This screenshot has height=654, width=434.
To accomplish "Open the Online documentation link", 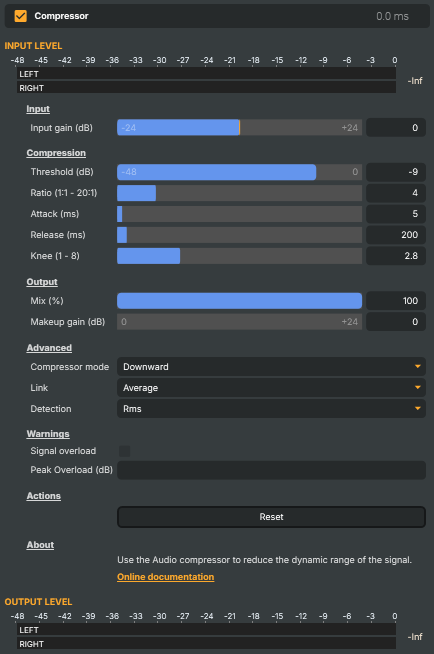I will point(166,577).
